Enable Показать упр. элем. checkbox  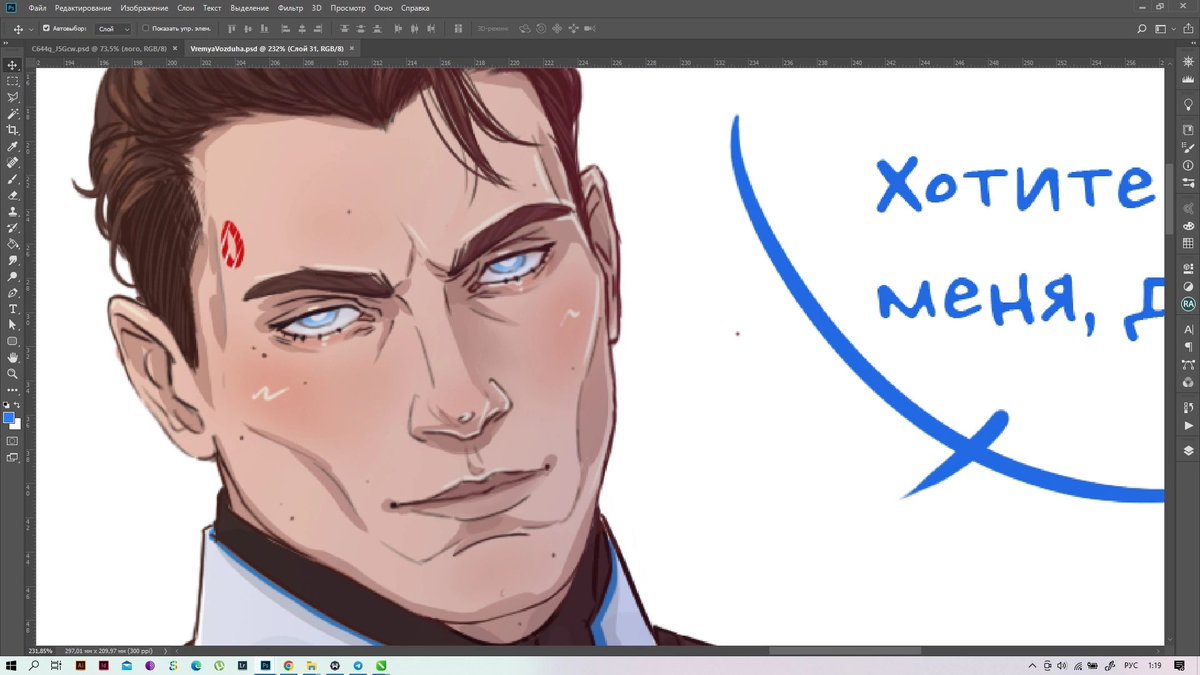click(x=145, y=29)
